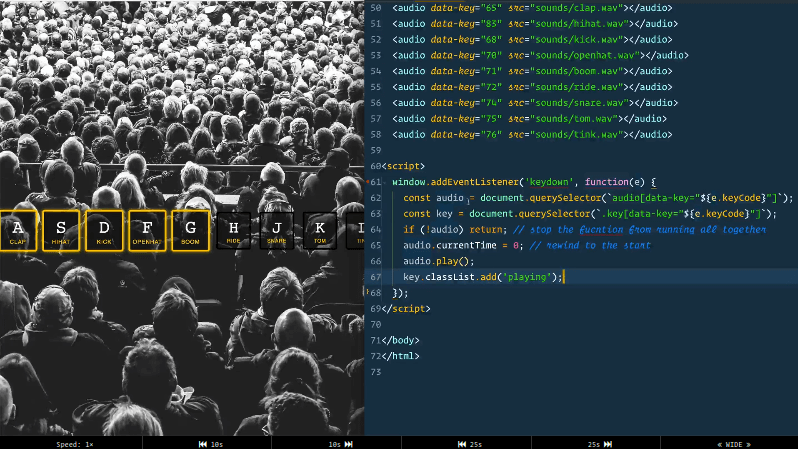The height and width of the screenshot is (449, 798).
Task: Click 'sounds/hihat.wav' source path
Action: tap(582, 23)
